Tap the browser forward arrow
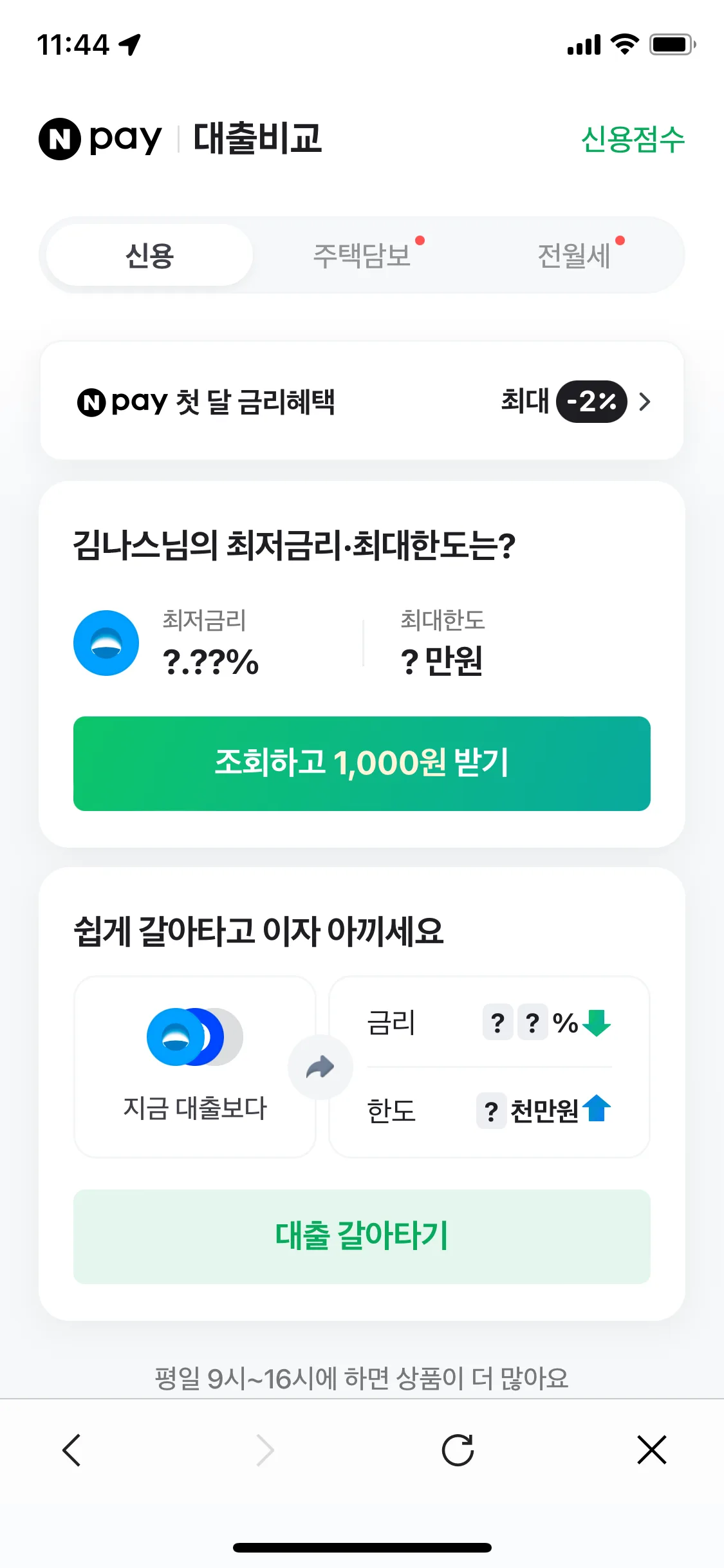Screen dimensions: 724x1568 click(265, 1450)
